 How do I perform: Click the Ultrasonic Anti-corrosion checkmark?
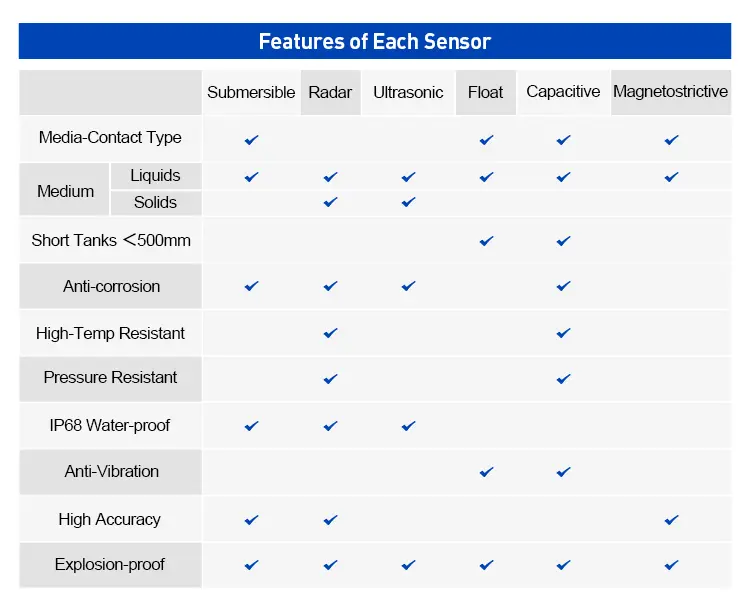click(x=408, y=287)
